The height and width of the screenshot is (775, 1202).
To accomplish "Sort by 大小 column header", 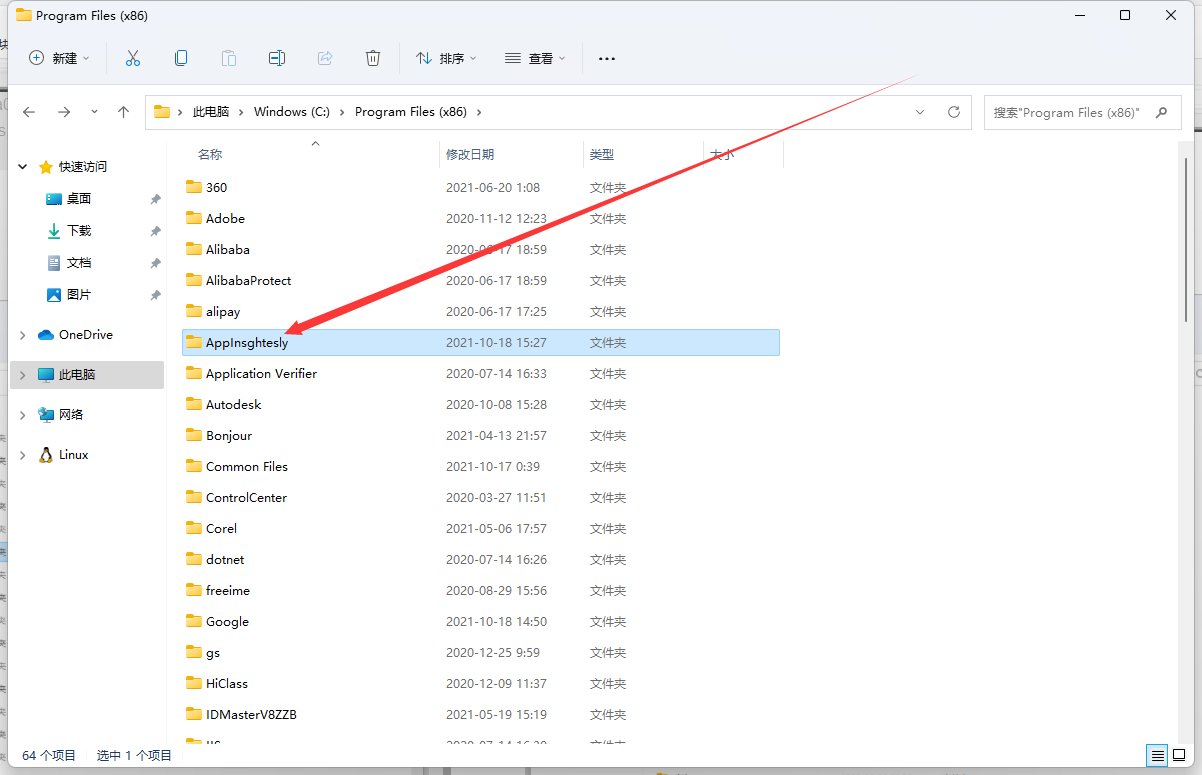I will click(722, 154).
